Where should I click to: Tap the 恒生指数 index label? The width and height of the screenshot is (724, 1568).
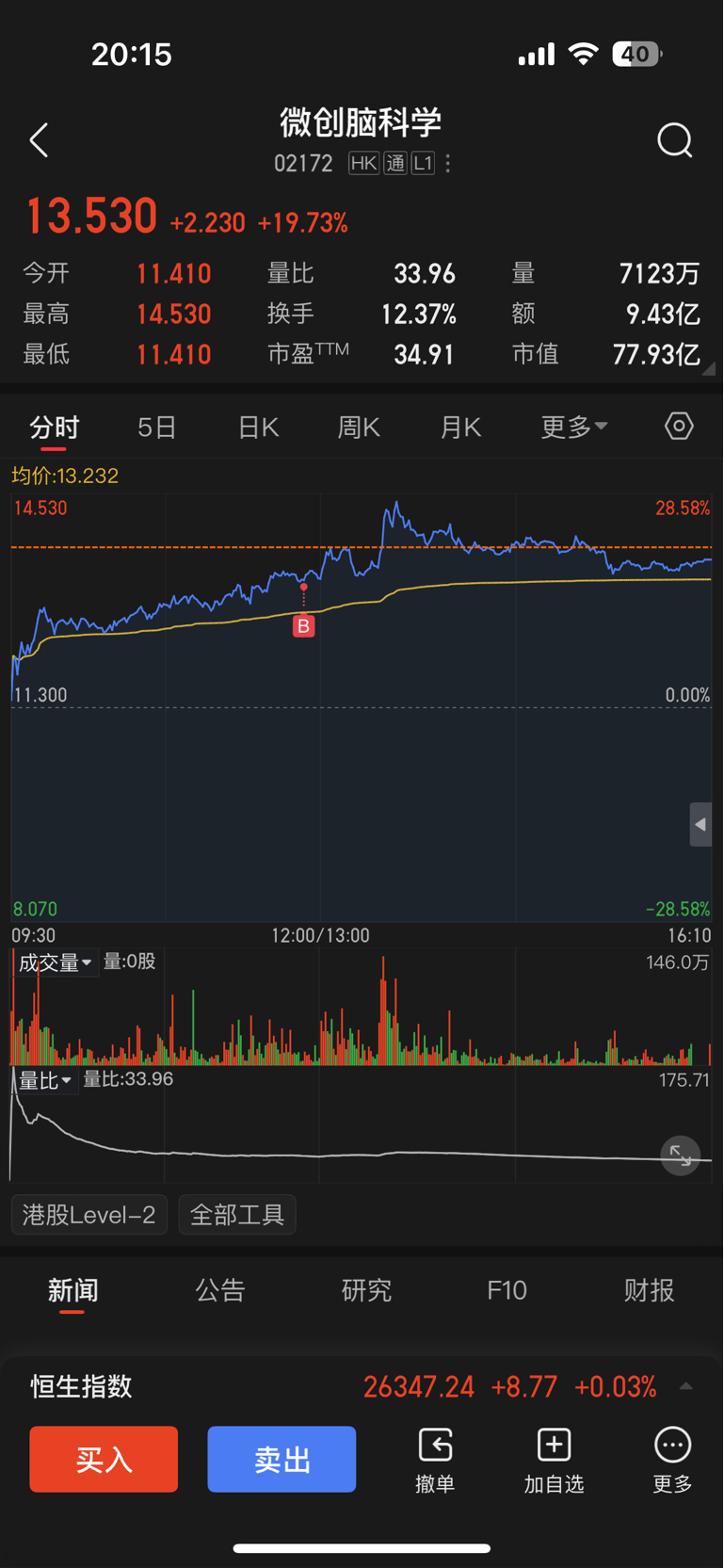tap(81, 1386)
